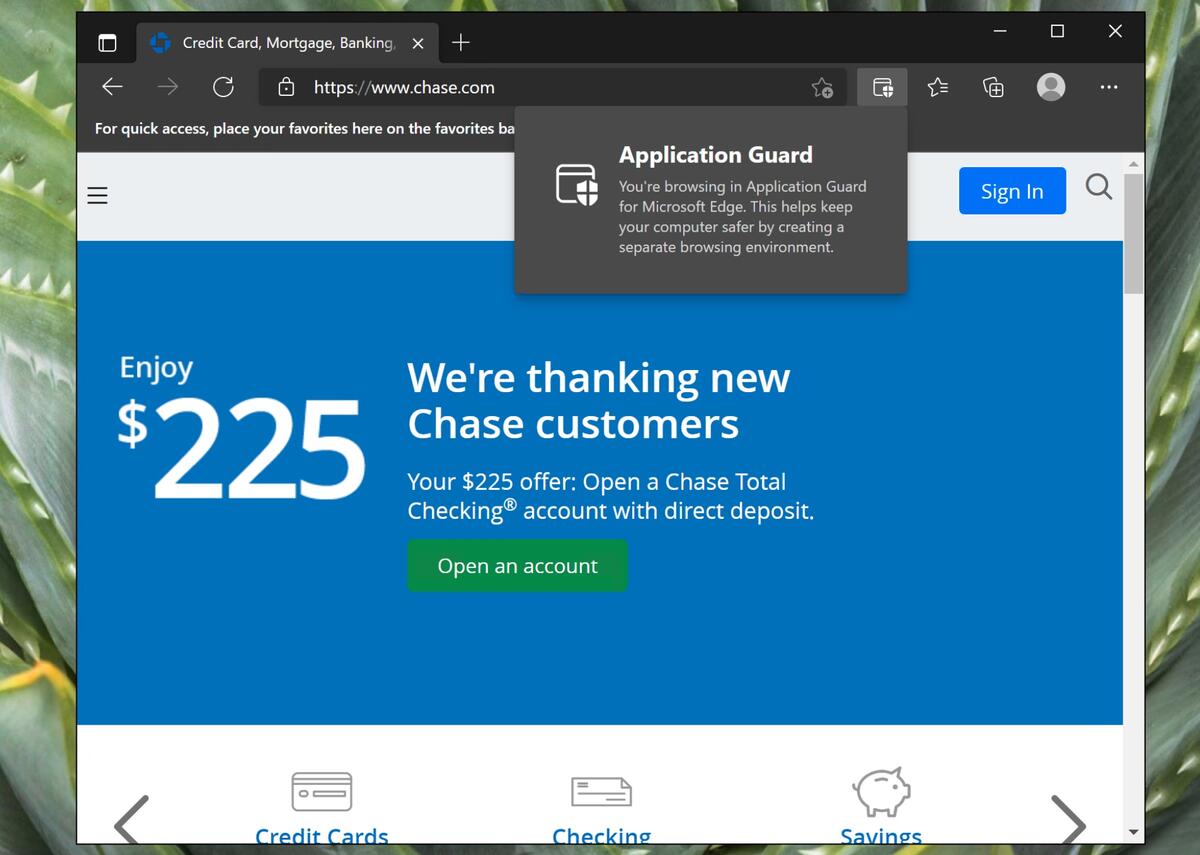The height and width of the screenshot is (855, 1200).
Task: Open Chase hamburger navigation menu
Action: coord(97,195)
